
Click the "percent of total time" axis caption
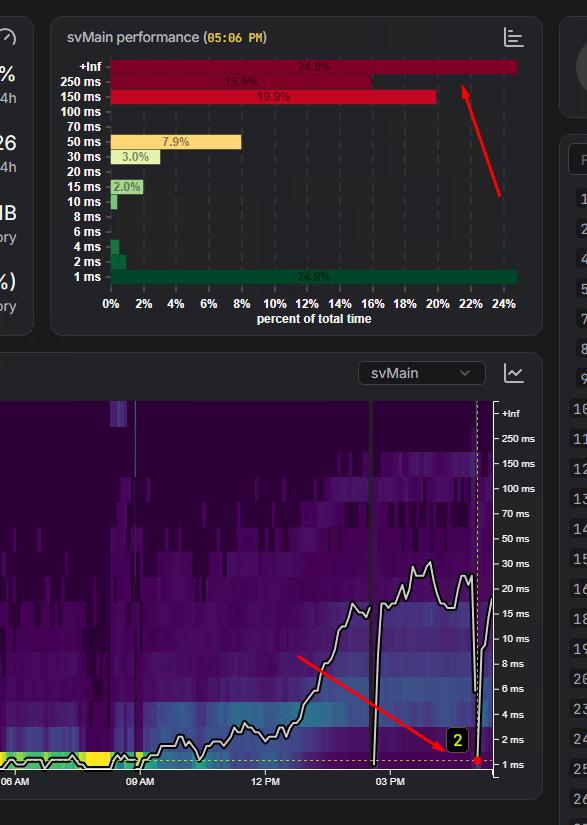coord(314,319)
